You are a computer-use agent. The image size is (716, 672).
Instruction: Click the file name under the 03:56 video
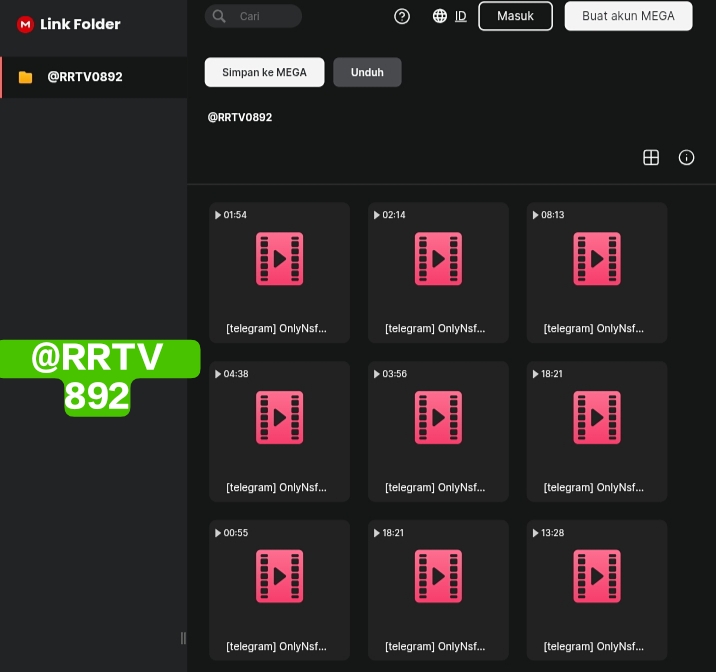pos(435,488)
